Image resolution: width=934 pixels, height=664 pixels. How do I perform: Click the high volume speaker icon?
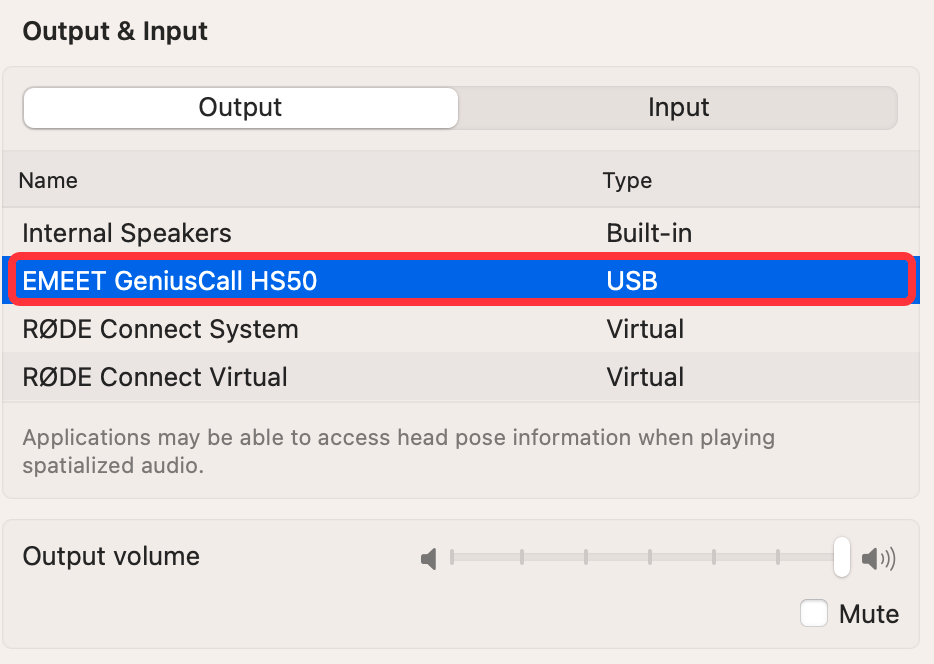tap(879, 559)
